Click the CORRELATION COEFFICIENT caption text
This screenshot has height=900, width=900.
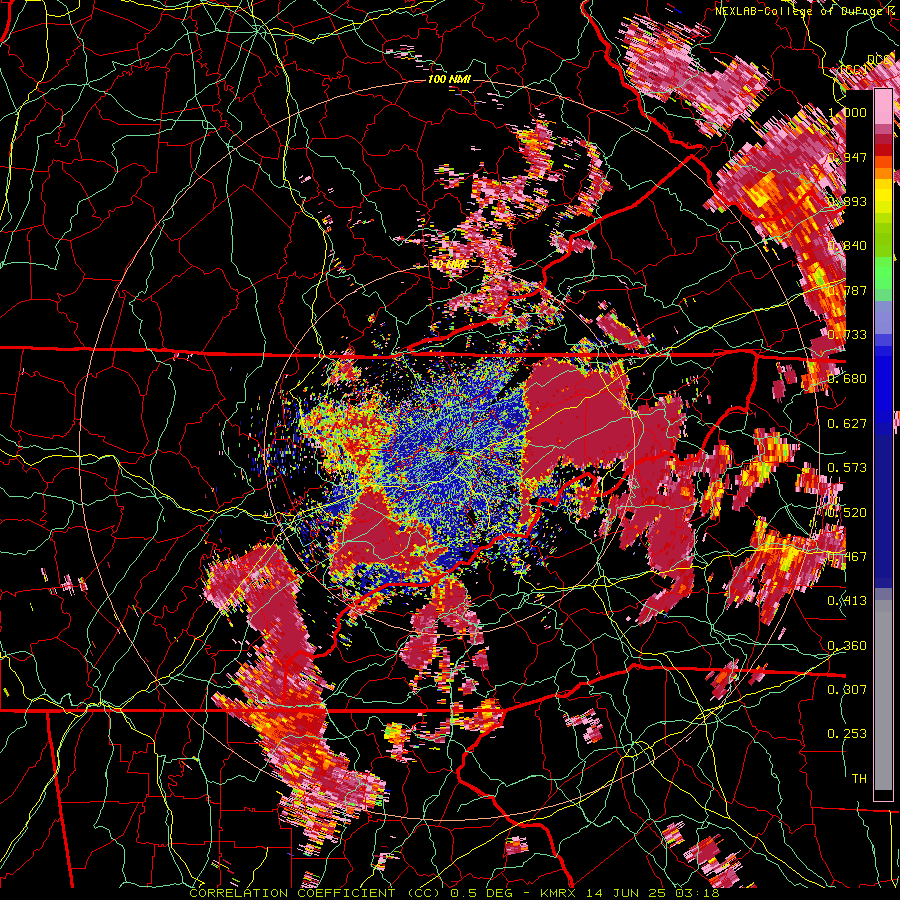point(292,893)
